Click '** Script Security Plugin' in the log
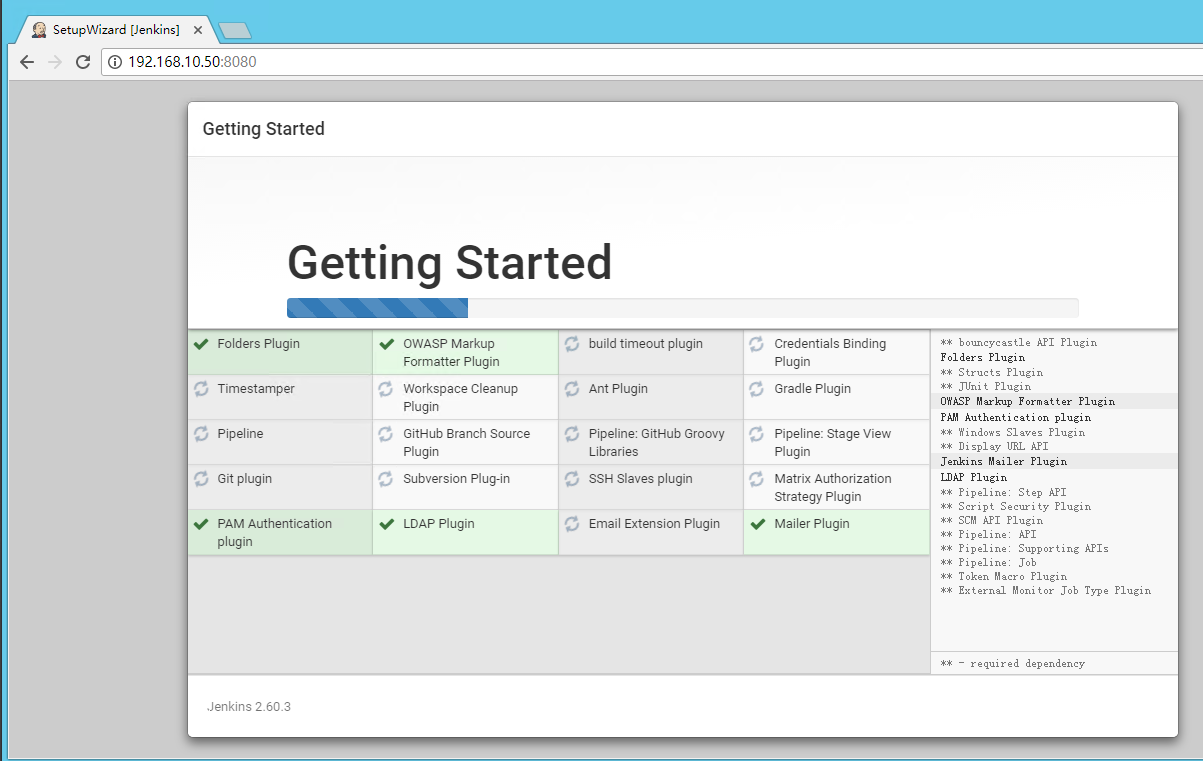Screen dimensions: 1203x761 (x=1016, y=507)
